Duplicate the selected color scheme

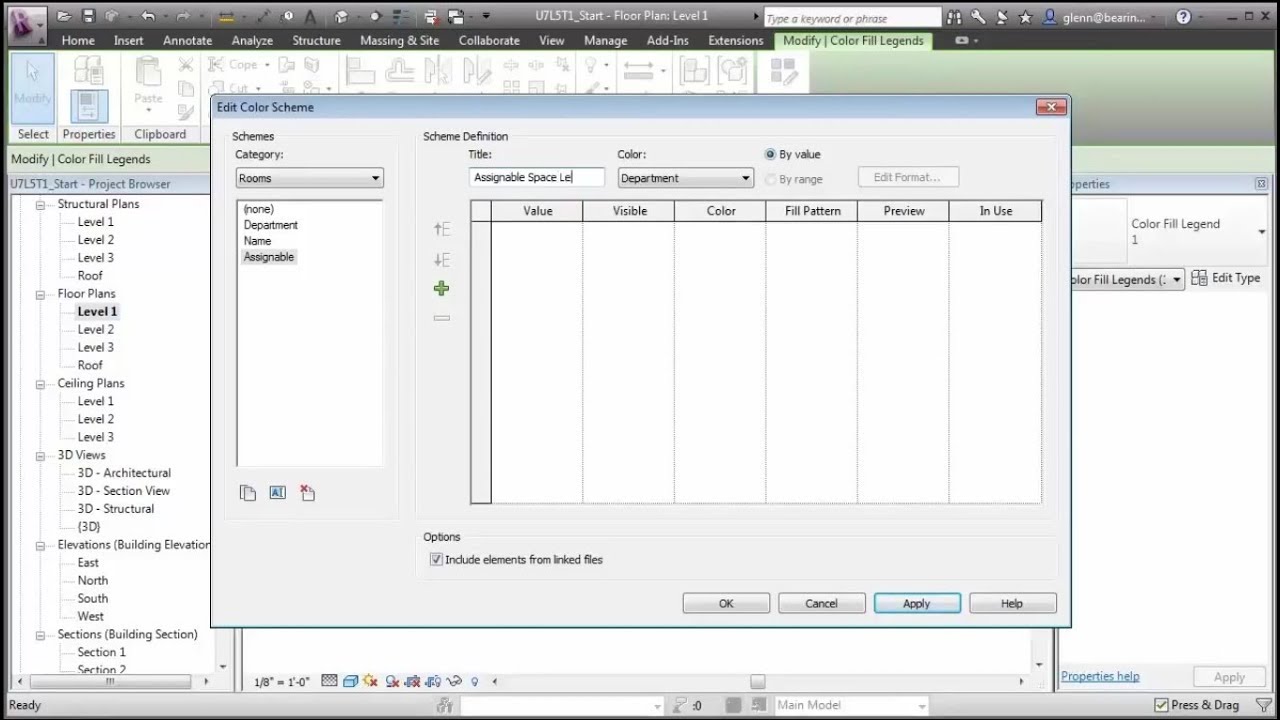248,492
